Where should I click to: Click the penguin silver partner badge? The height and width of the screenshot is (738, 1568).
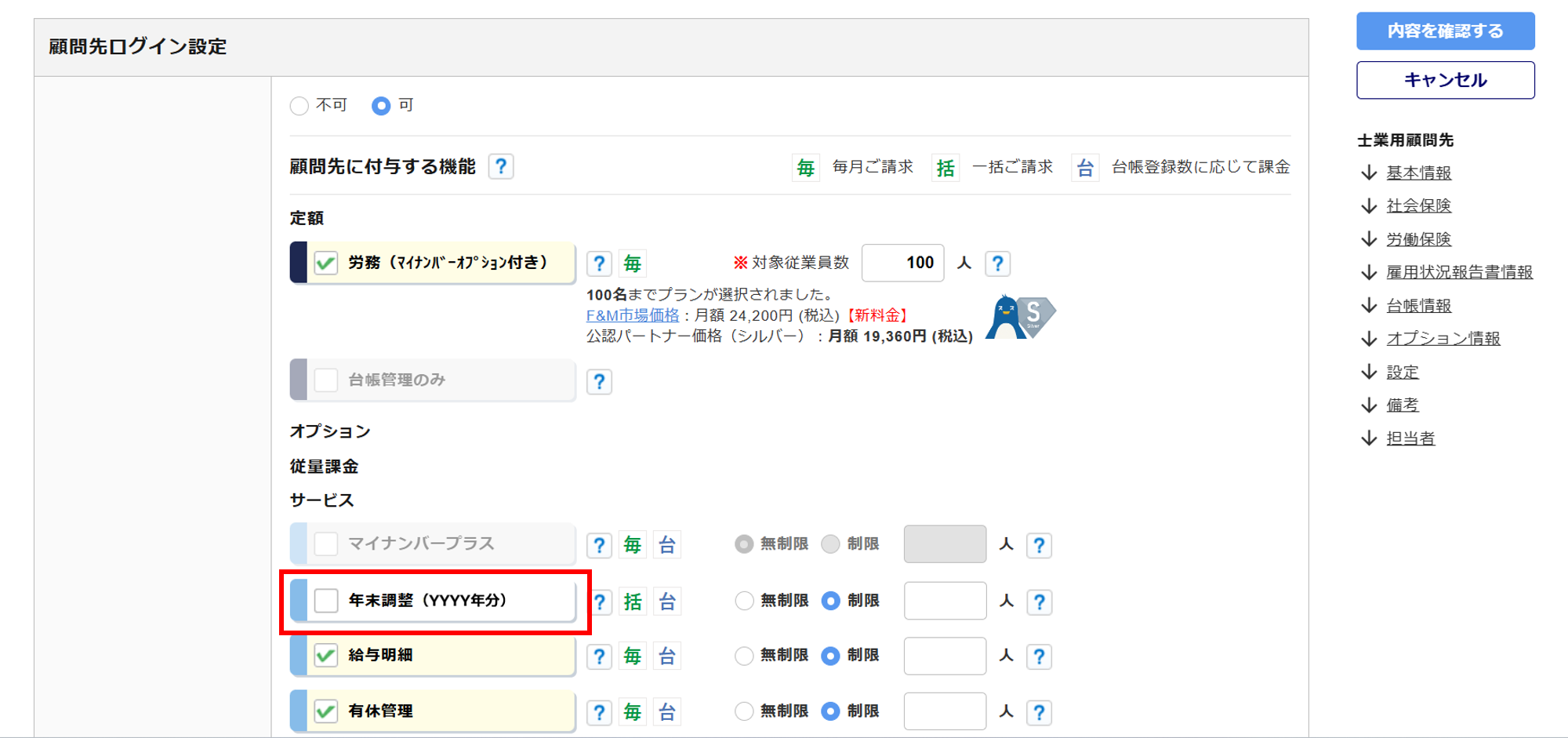(x=1019, y=317)
